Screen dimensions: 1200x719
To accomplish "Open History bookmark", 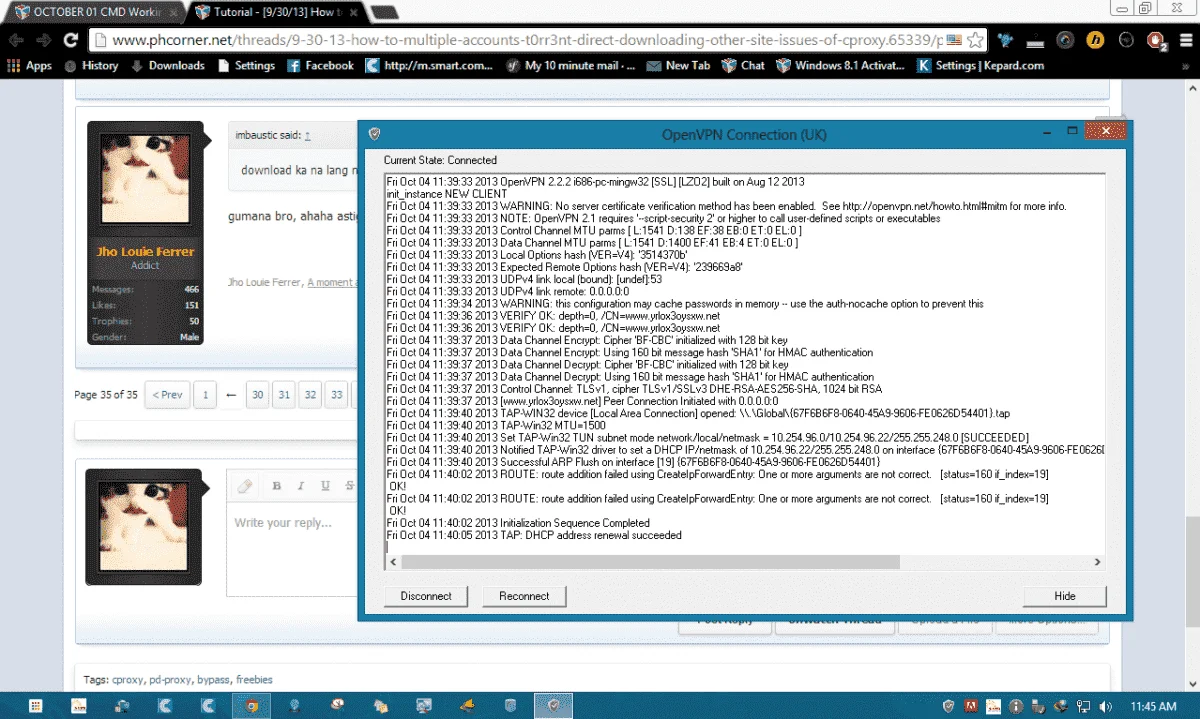I will [x=91, y=65].
